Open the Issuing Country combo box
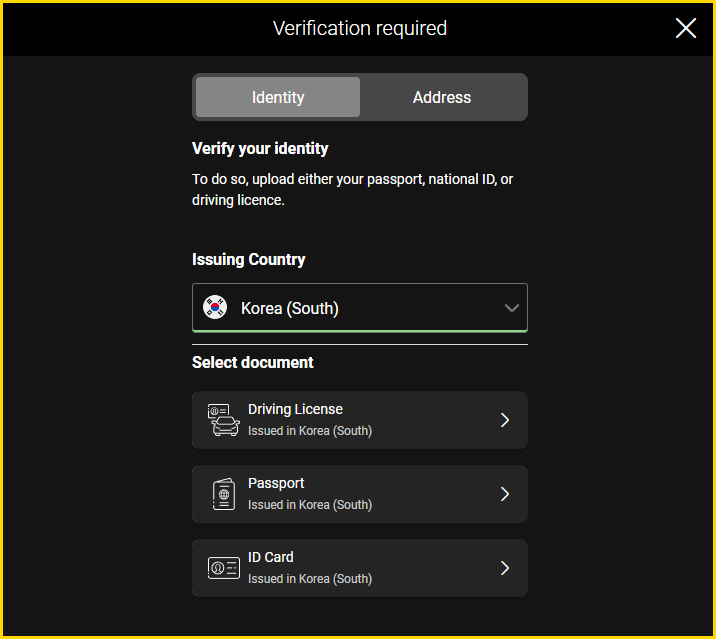The height and width of the screenshot is (639, 716). click(x=360, y=307)
